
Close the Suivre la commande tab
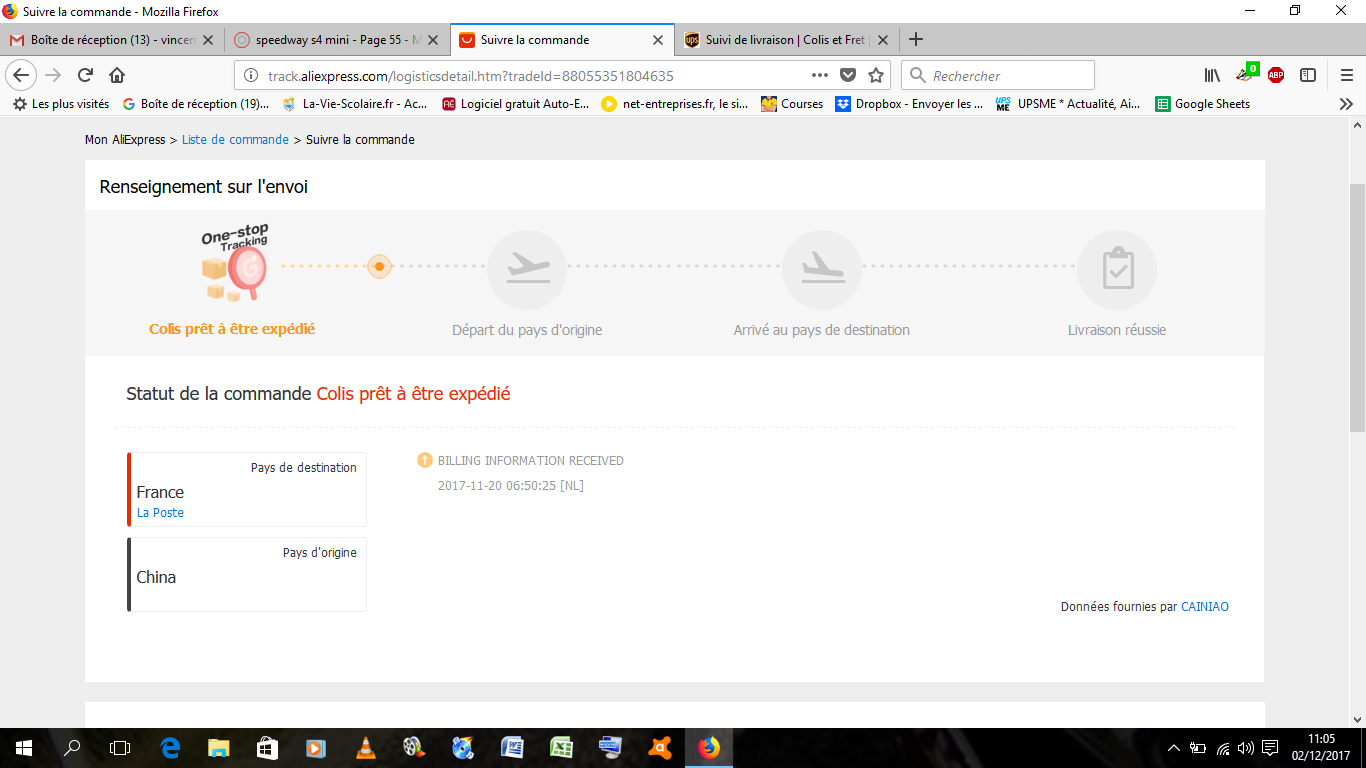pyautogui.click(x=657, y=40)
